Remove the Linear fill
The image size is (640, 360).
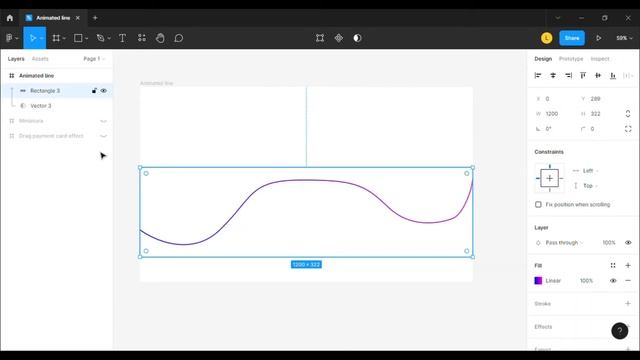pos(628,280)
